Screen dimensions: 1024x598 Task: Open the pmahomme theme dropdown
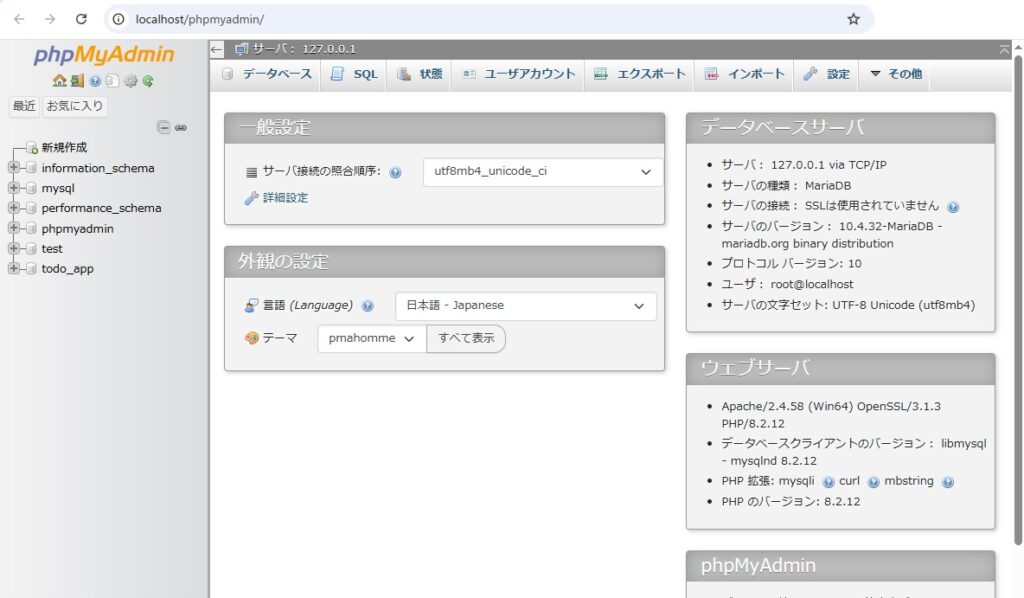tap(372, 338)
